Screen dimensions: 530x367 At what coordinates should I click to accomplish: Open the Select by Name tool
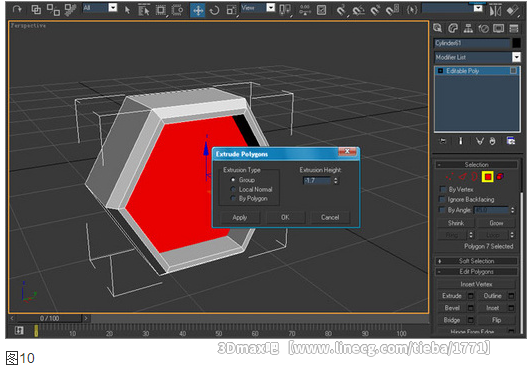click(x=144, y=10)
